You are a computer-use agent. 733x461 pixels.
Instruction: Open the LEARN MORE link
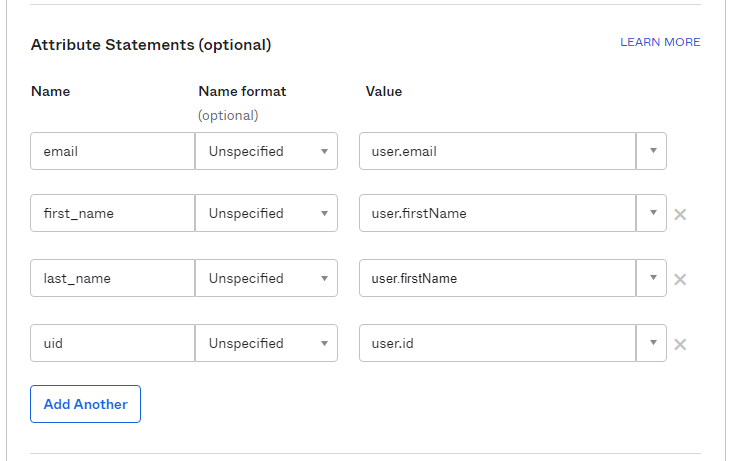[660, 42]
